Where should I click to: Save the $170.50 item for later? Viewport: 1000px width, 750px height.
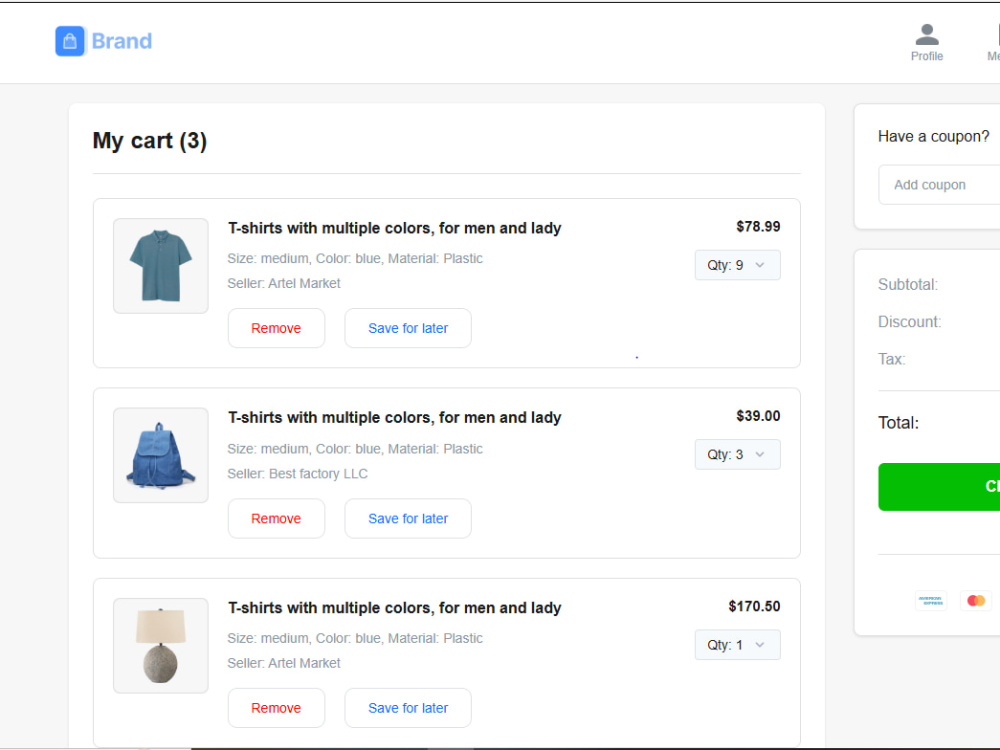click(x=408, y=708)
